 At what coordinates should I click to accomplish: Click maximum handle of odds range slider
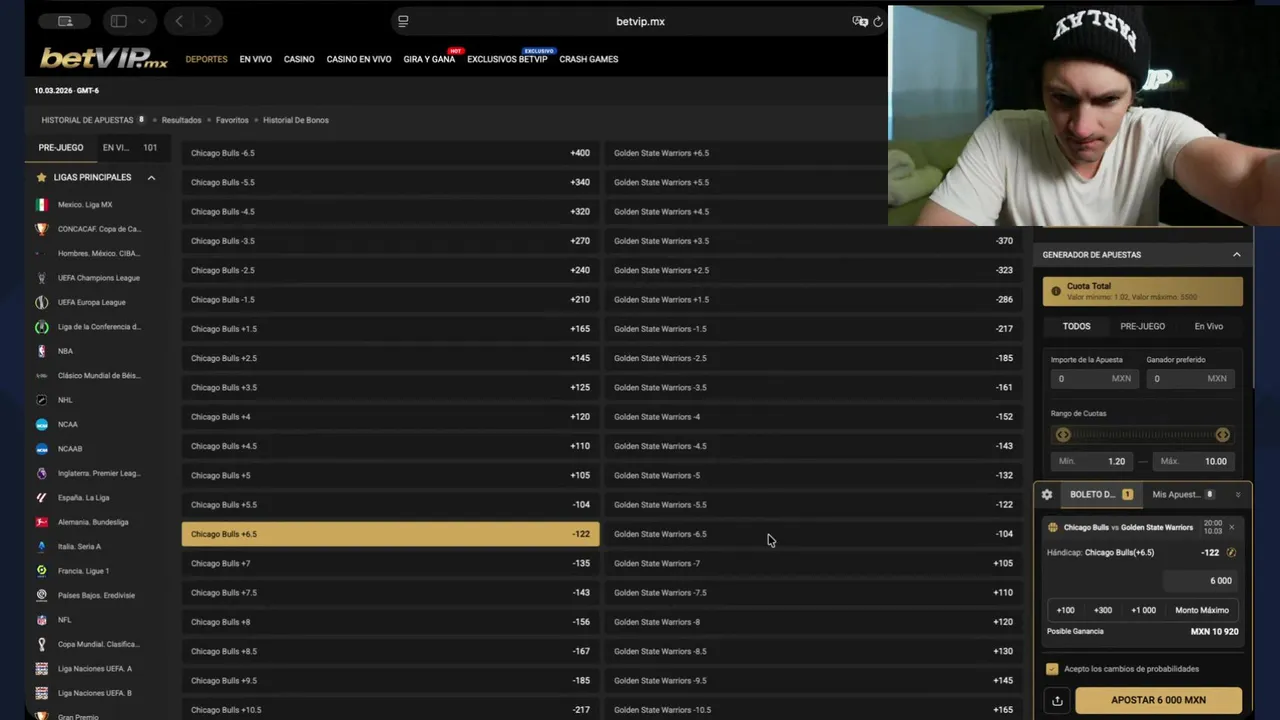(x=1222, y=435)
